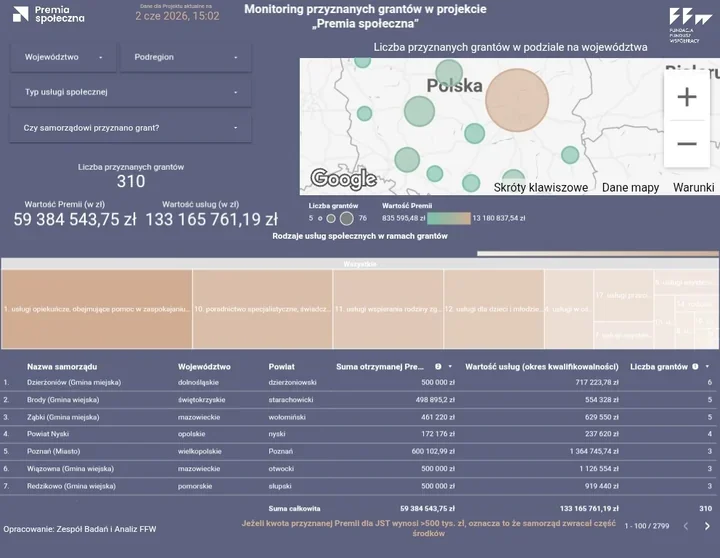This screenshot has height=558, width=720.
Task: Open the Podregion filter dropdown
Action: tap(186, 57)
